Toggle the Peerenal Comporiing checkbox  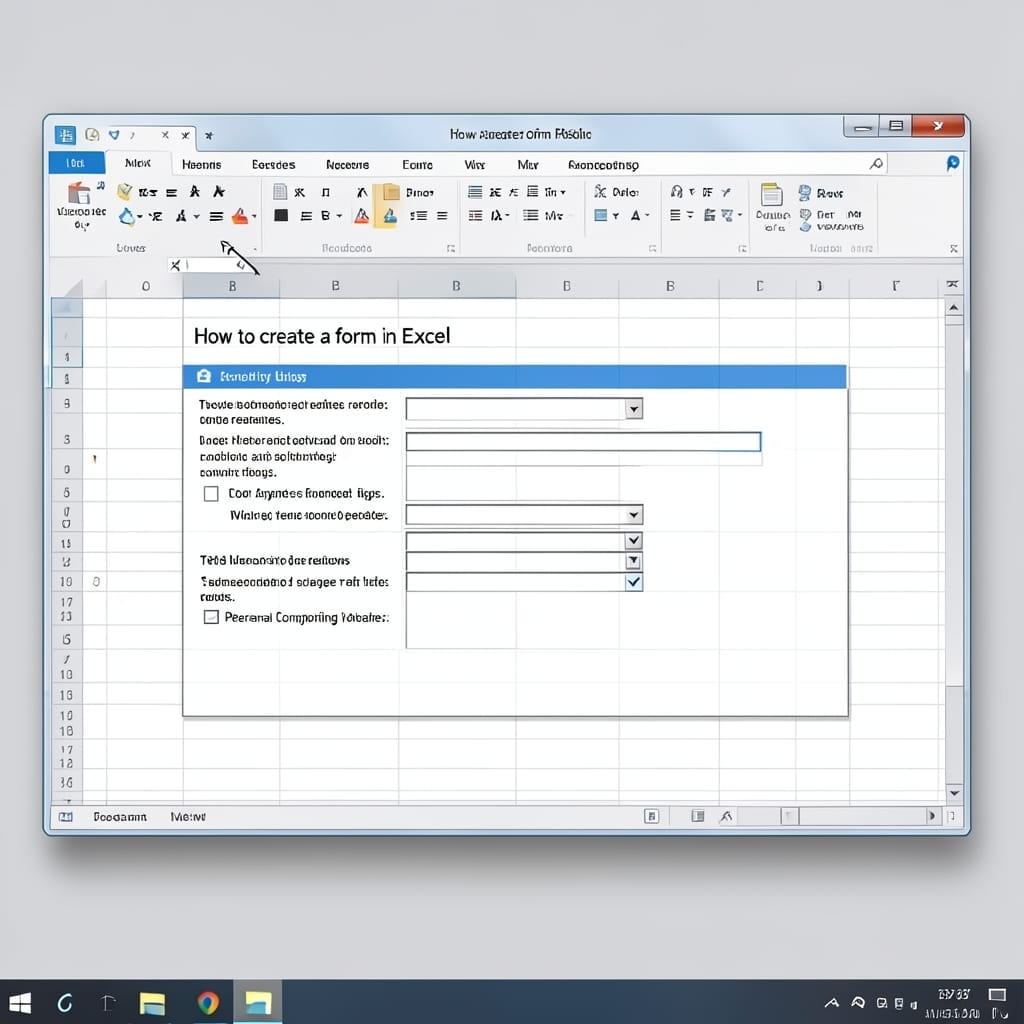[211, 617]
